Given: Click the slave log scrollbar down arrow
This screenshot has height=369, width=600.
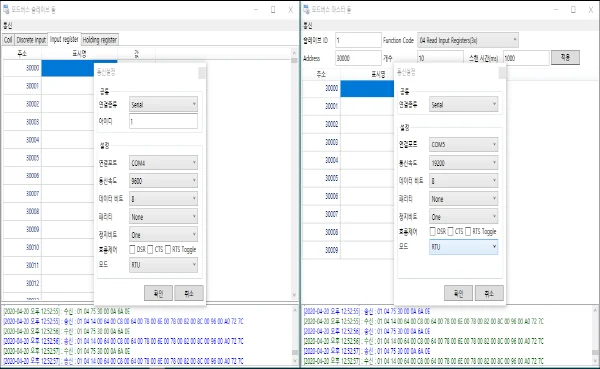Looking at the screenshot, I should tap(295, 361).
